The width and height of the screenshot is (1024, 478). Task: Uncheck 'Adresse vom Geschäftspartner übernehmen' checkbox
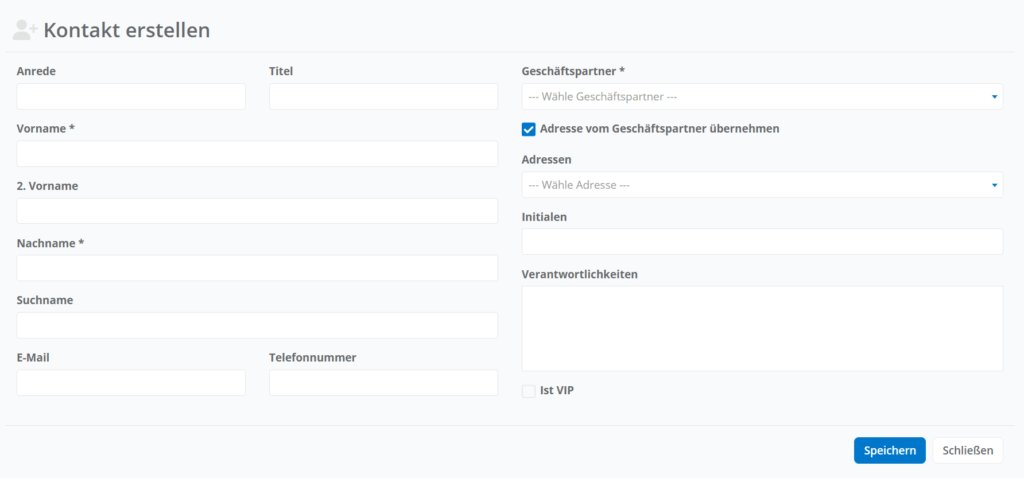coord(529,129)
